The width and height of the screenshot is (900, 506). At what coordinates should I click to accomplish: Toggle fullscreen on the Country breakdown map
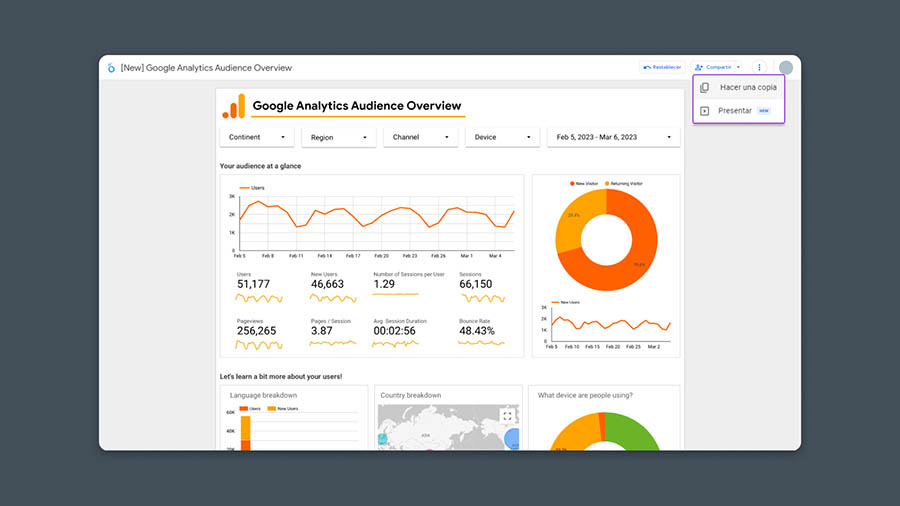coord(507,416)
